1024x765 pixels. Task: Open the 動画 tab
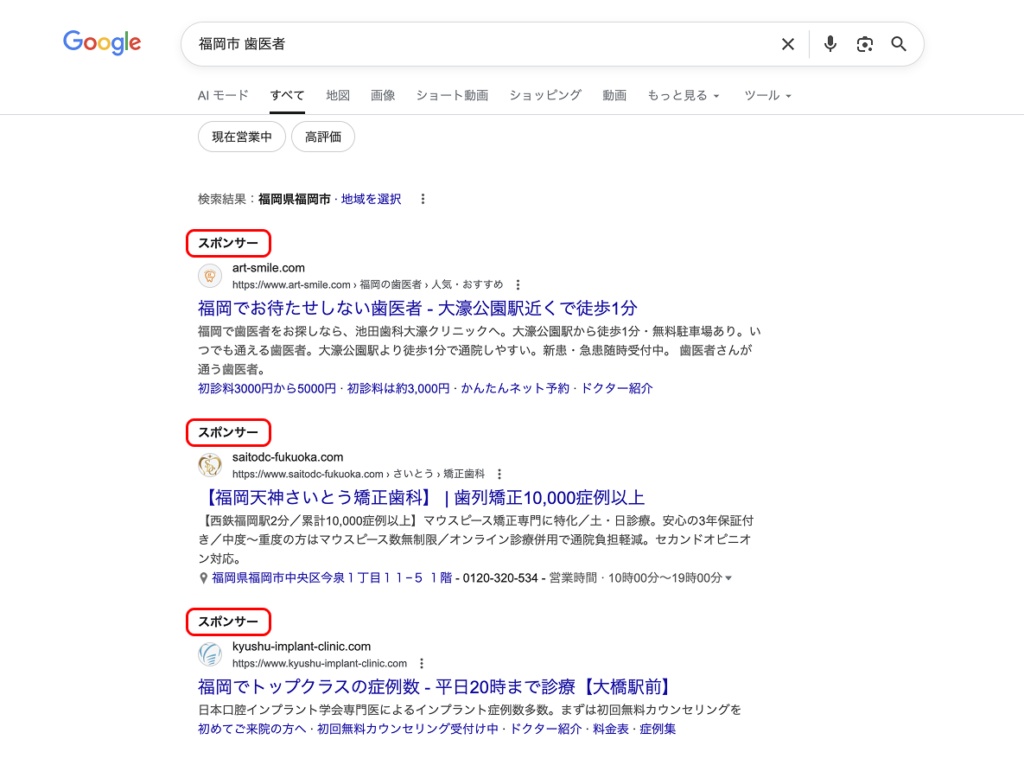point(615,95)
